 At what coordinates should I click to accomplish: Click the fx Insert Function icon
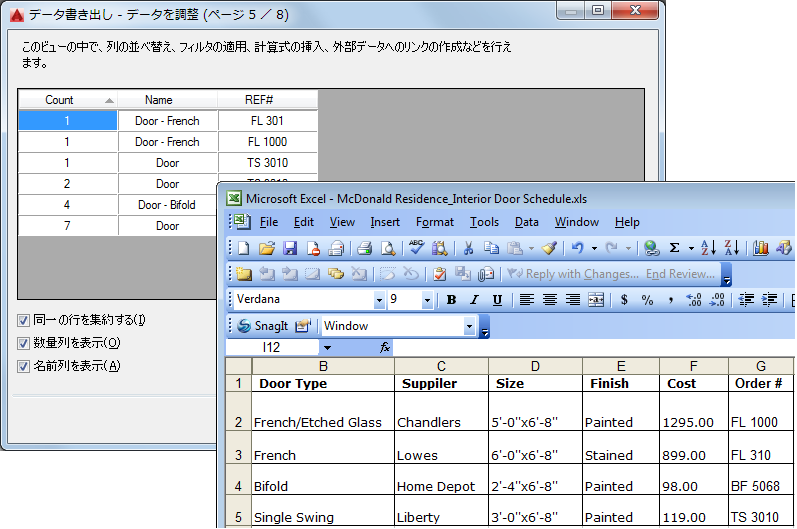[x=385, y=347]
